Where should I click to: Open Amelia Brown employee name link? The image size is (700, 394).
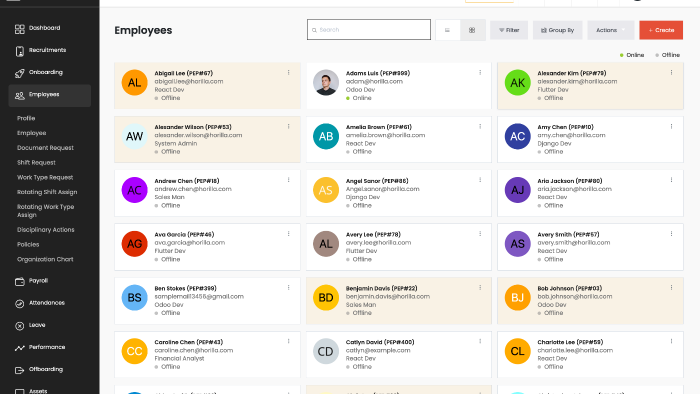coord(379,127)
